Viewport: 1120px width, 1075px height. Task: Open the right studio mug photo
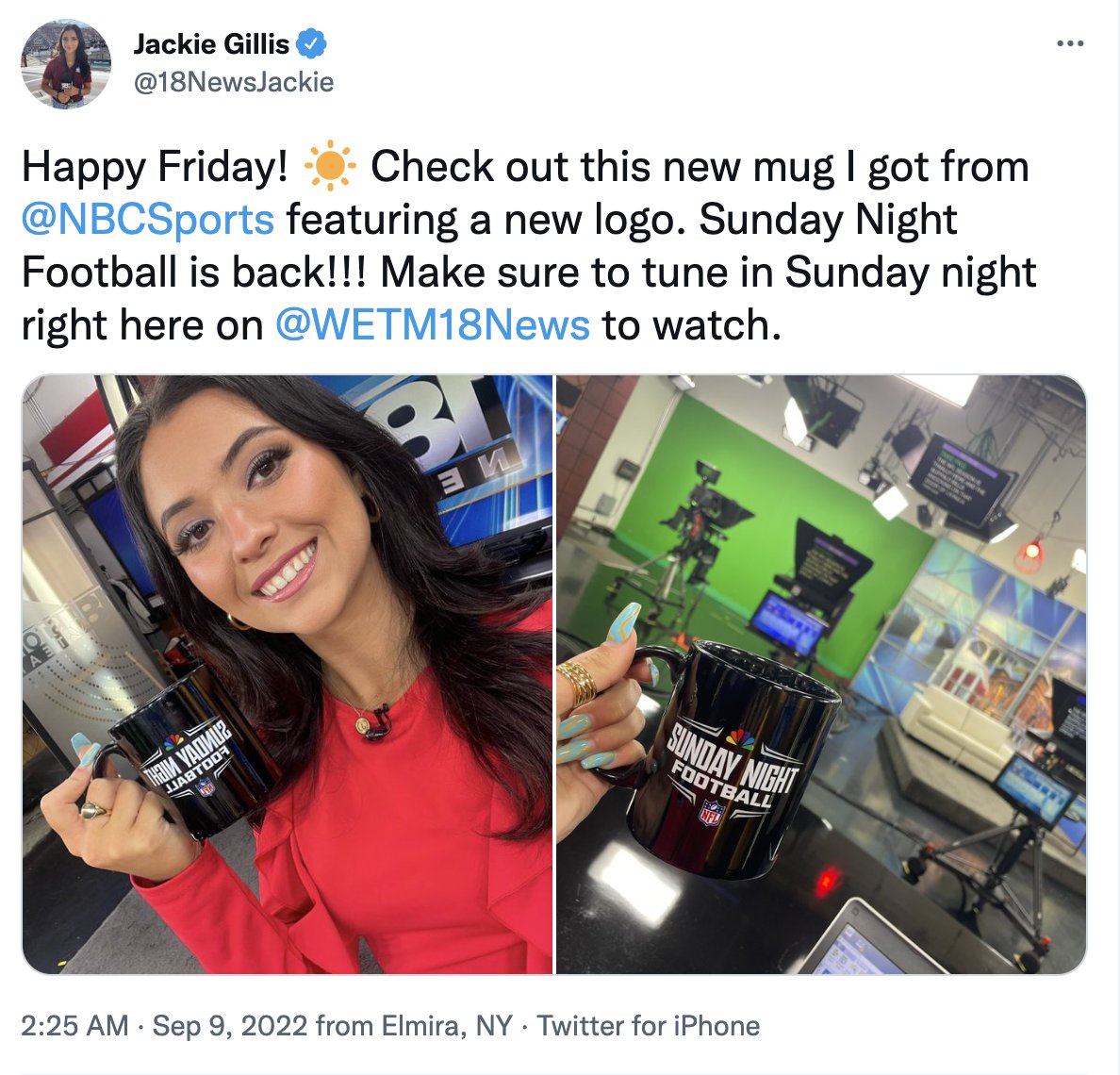click(821, 674)
